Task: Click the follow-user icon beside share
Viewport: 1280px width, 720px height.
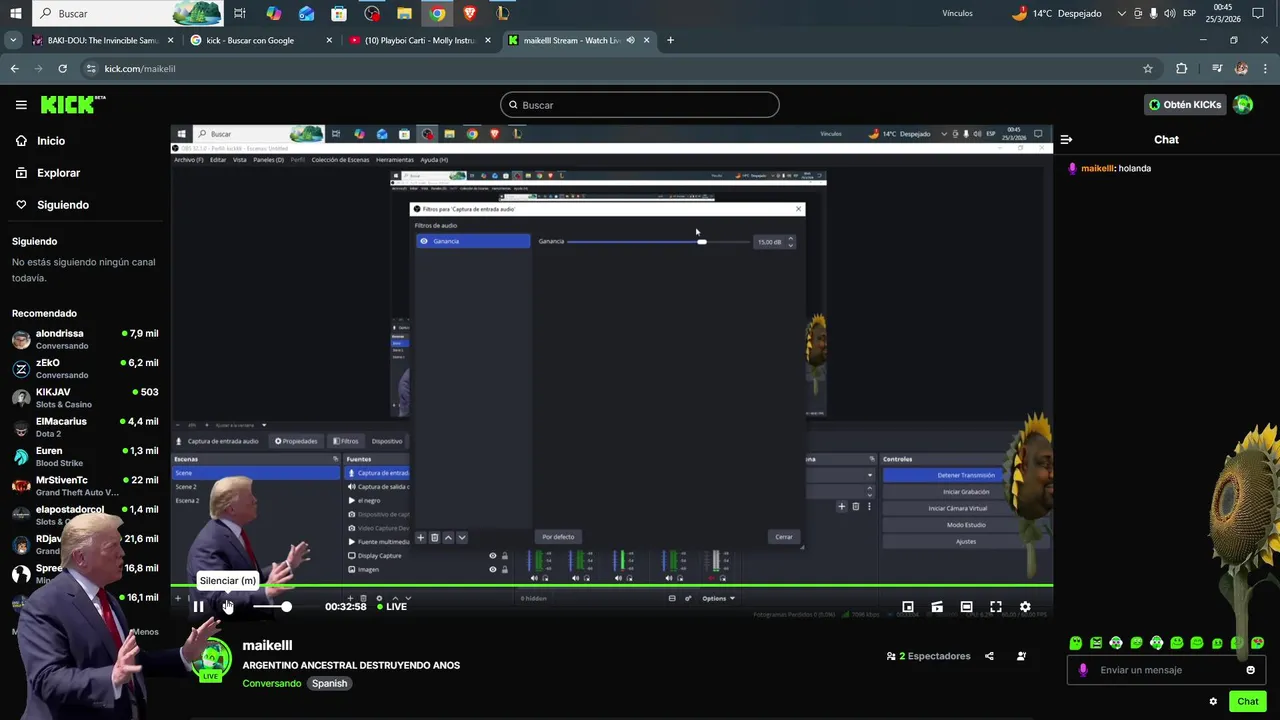Action: click(1021, 656)
